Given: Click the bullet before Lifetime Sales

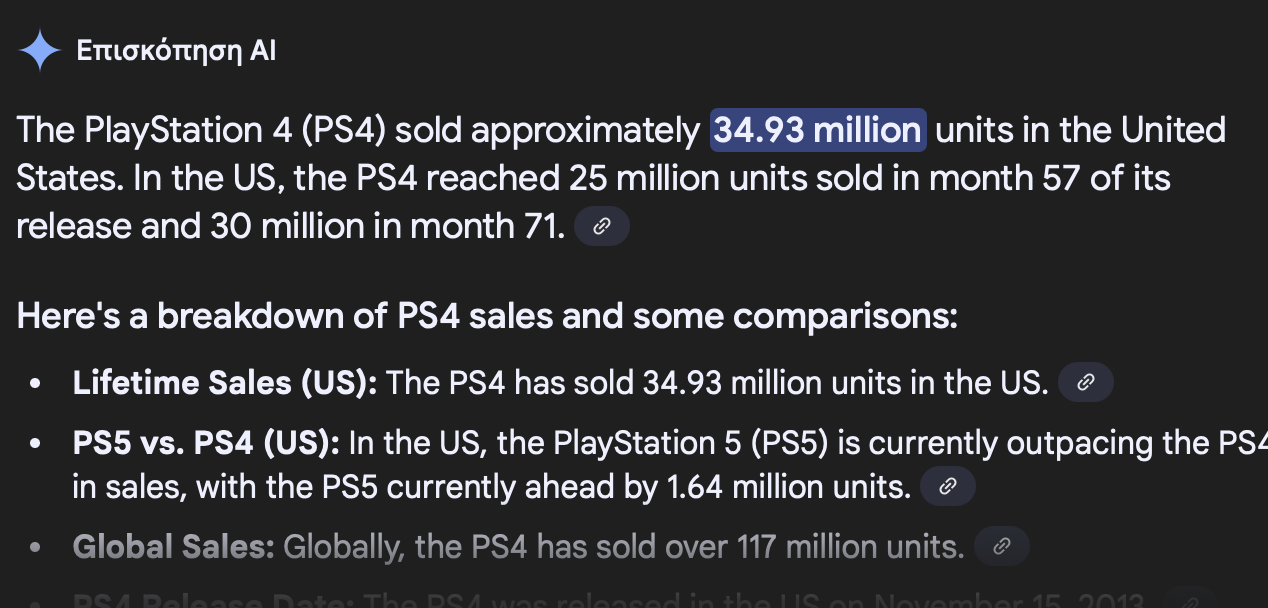Looking at the screenshot, I should tap(37, 383).
